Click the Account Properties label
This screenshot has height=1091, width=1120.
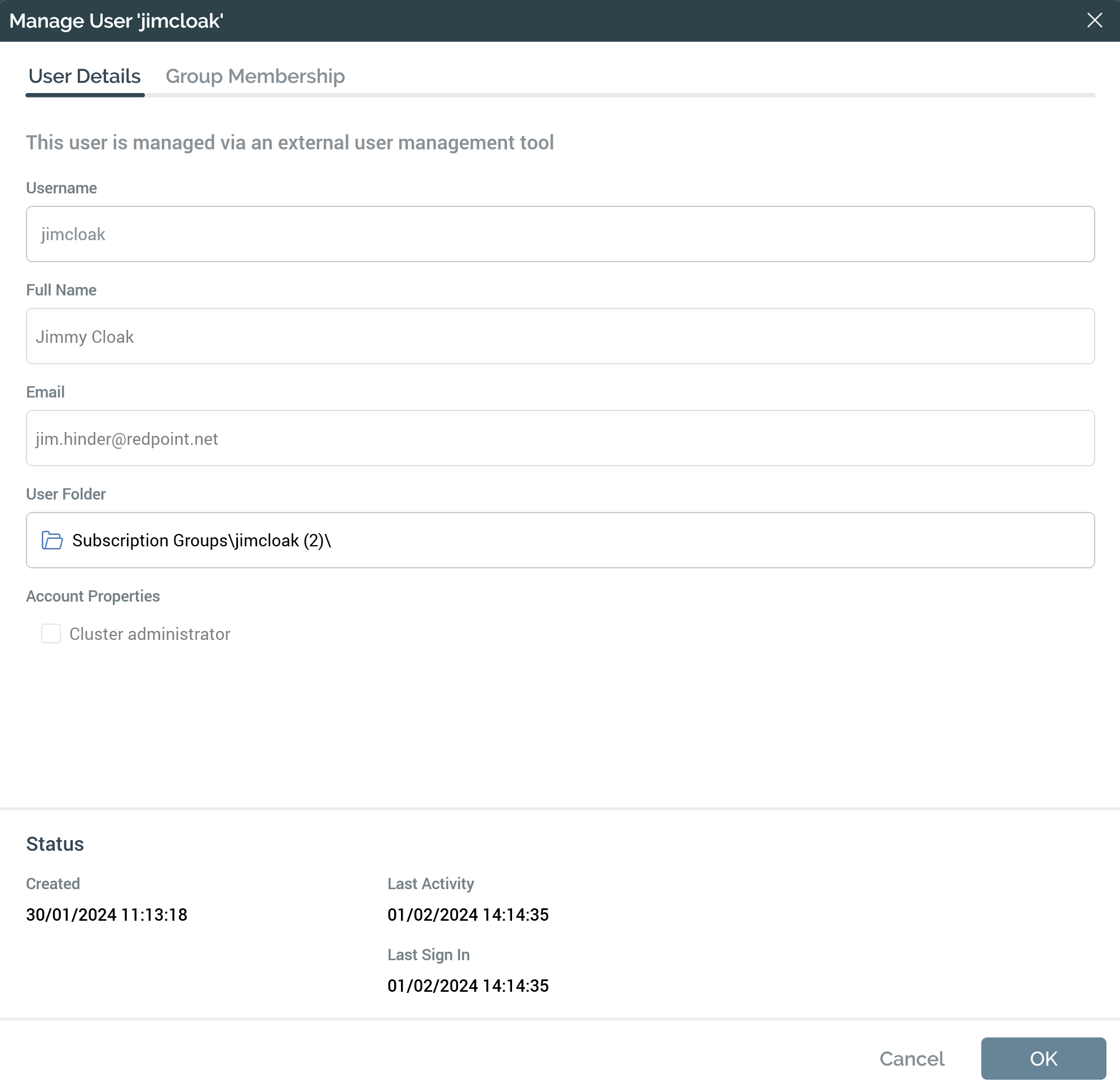(x=93, y=596)
